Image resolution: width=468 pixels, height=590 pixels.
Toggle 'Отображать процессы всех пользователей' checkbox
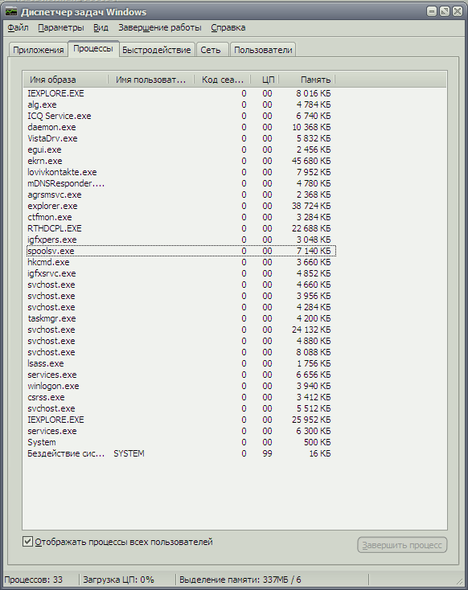(27, 542)
